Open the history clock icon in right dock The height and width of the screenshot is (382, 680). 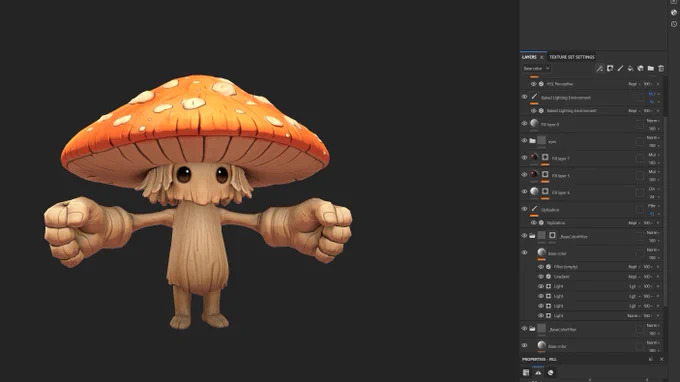674,24
